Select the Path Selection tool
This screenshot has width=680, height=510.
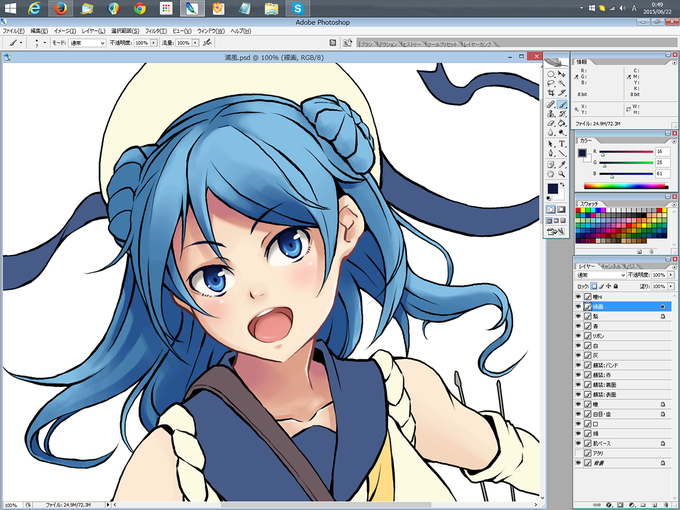(551, 144)
